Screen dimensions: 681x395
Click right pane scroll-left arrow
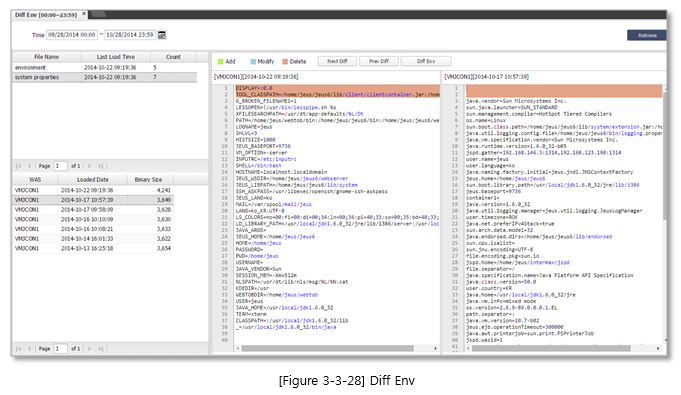click(x=468, y=349)
